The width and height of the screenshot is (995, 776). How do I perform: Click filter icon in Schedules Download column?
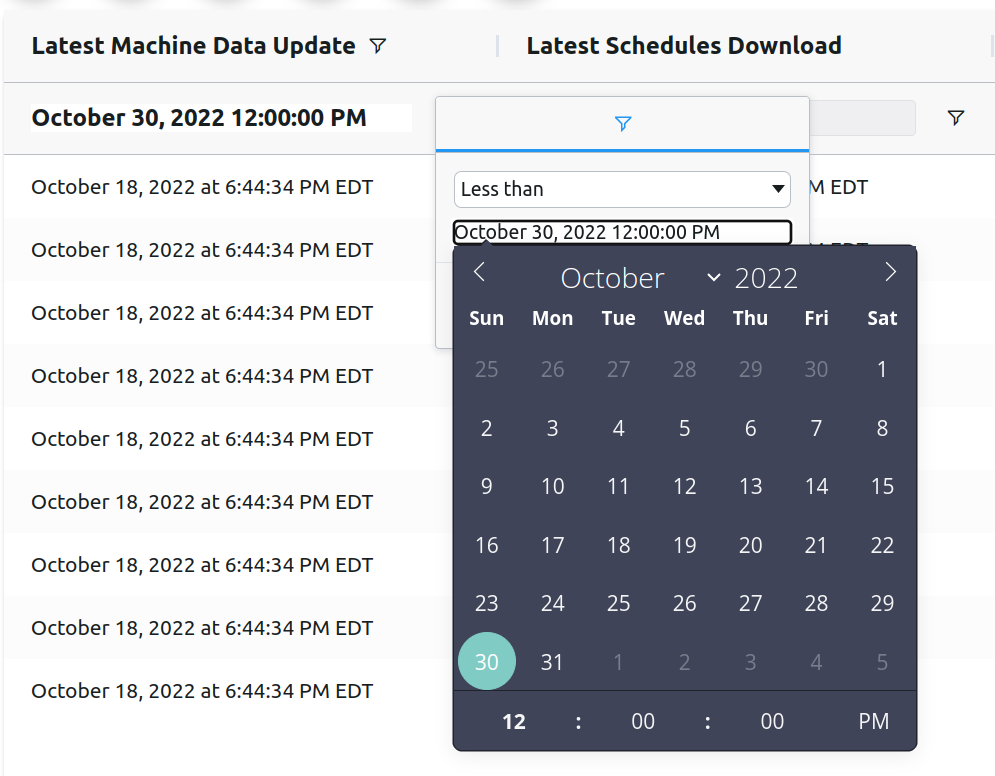coord(956,117)
